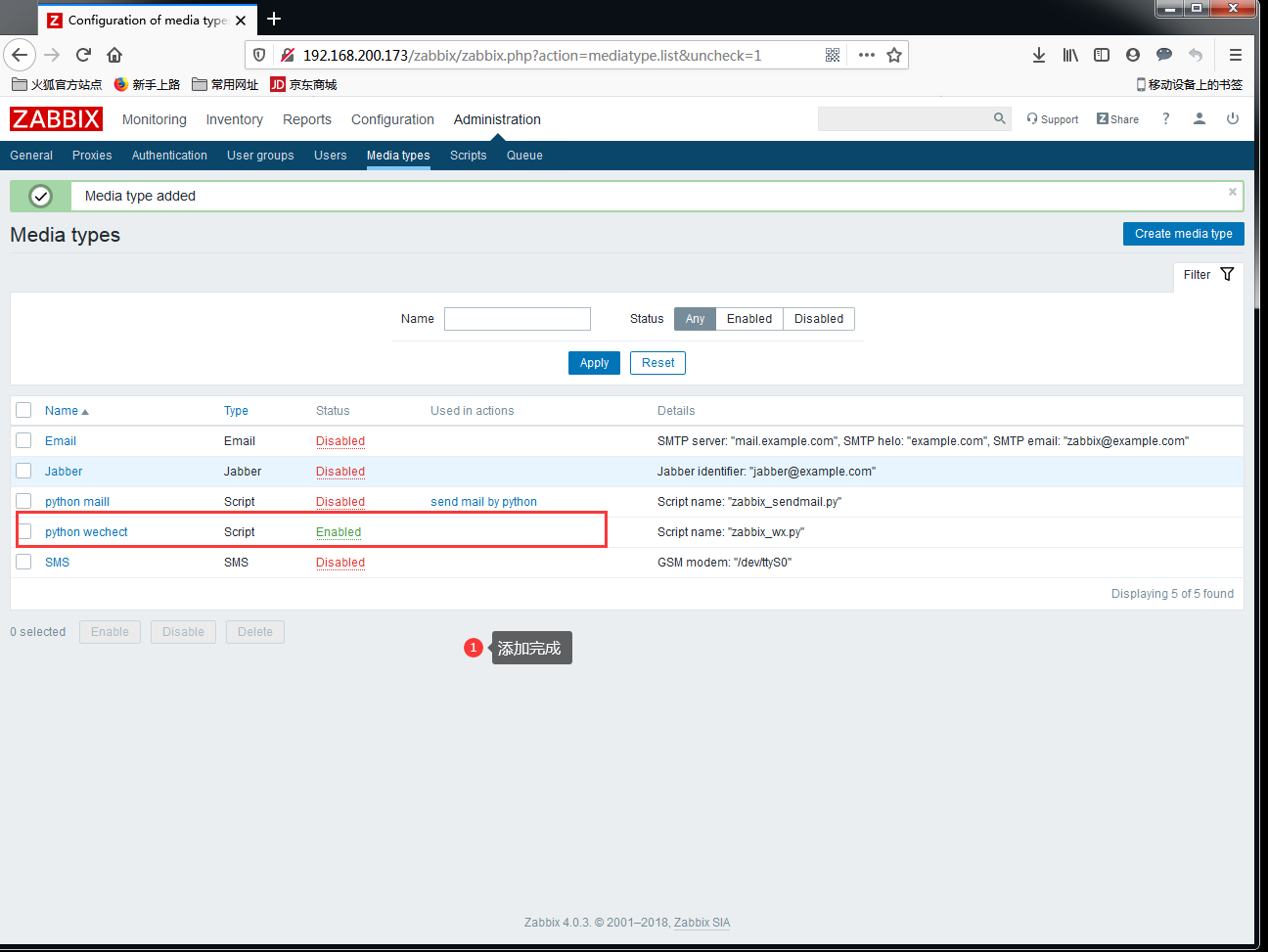This screenshot has width=1268, height=952.
Task: Click the Reset filter button
Action: pos(657,363)
